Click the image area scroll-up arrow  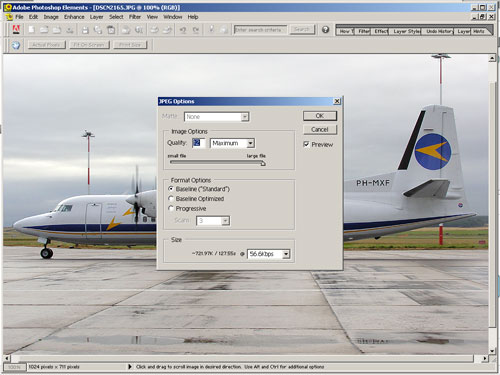click(492, 58)
